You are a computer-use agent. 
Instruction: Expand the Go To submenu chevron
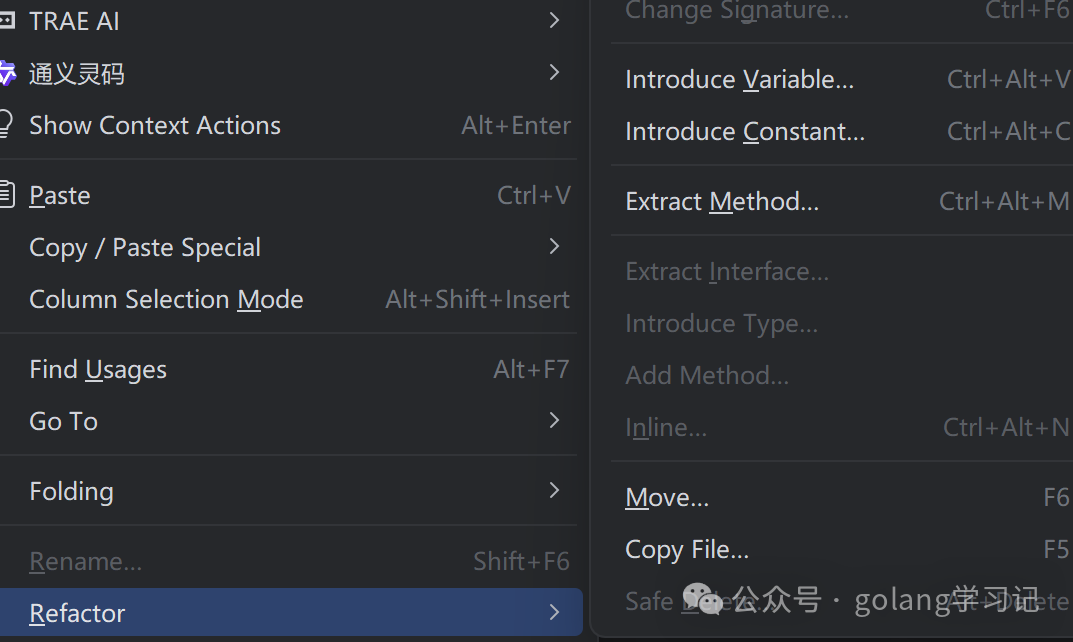click(x=555, y=421)
